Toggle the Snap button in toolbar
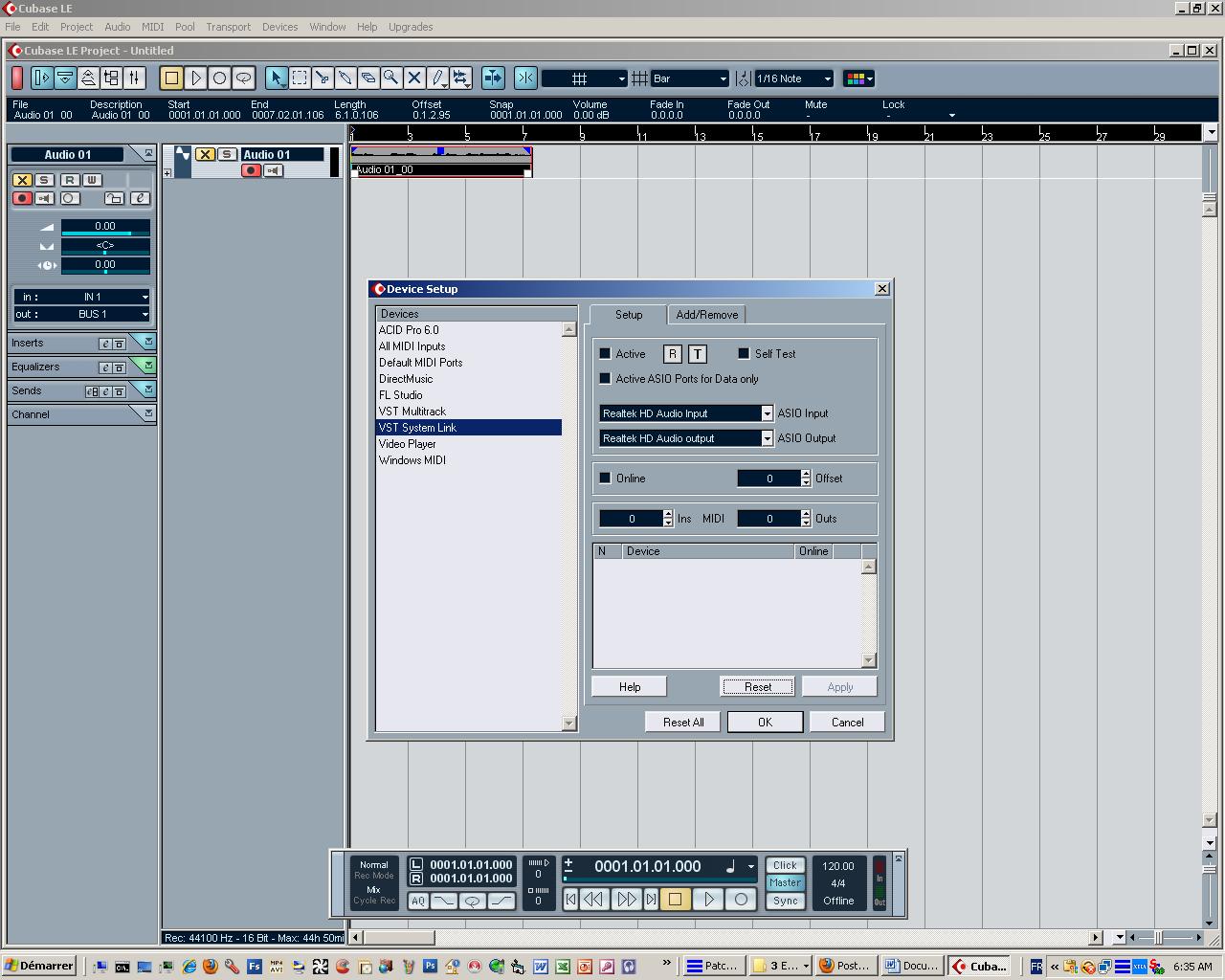 pos(525,78)
